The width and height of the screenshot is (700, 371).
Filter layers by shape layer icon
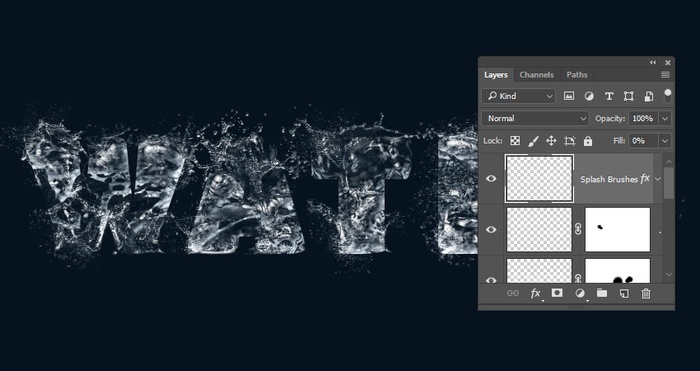point(629,96)
